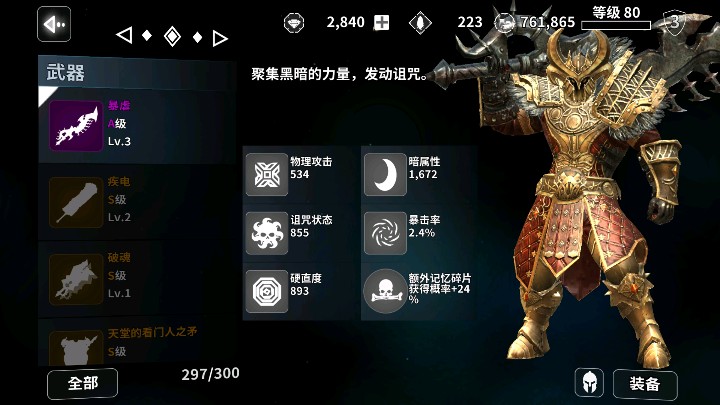The width and height of the screenshot is (720, 405).
Task: Click the helmet icon button
Action: 589,382
